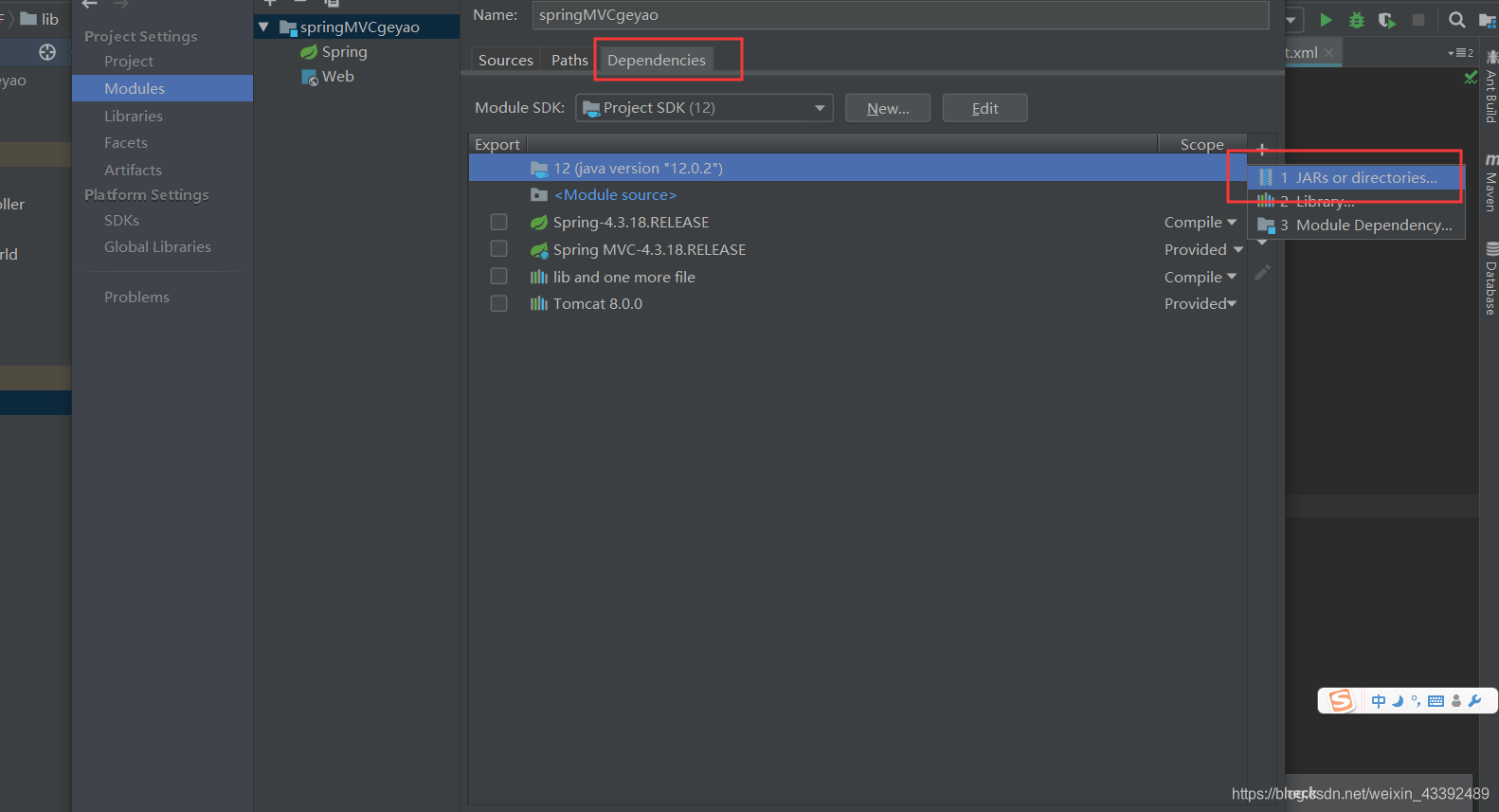Open the Module SDK dropdown
The image size is (1499, 812).
[x=704, y=108]
